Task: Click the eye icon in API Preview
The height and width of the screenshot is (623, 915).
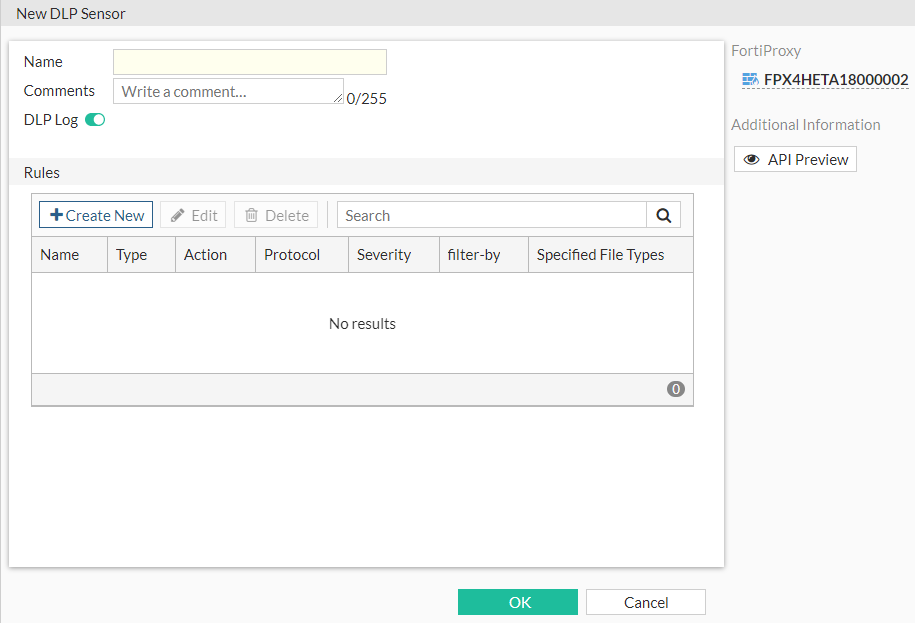Action: pyautogui.click(x=751, y=158)
